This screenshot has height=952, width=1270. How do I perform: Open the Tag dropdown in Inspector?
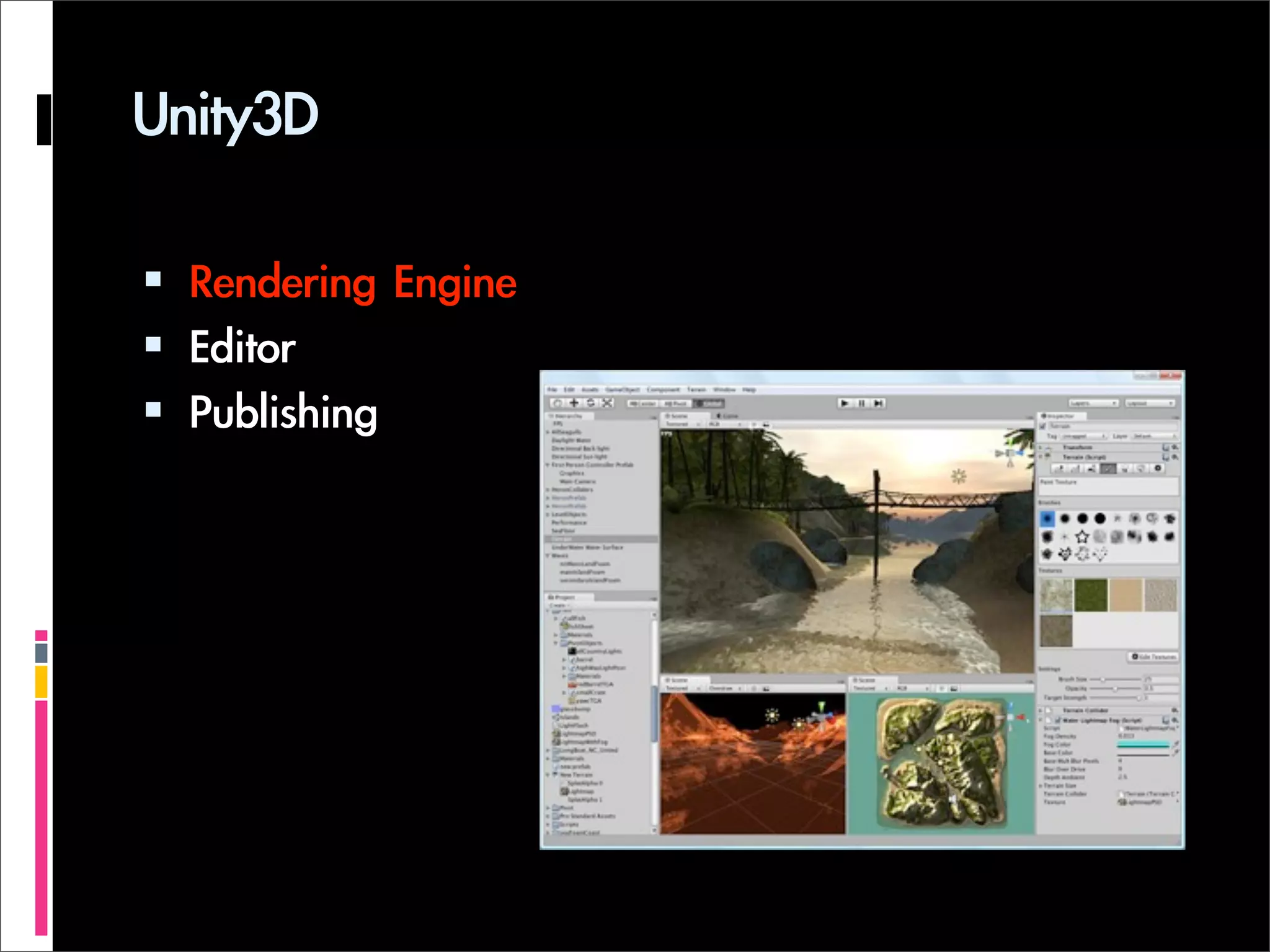1084,436
